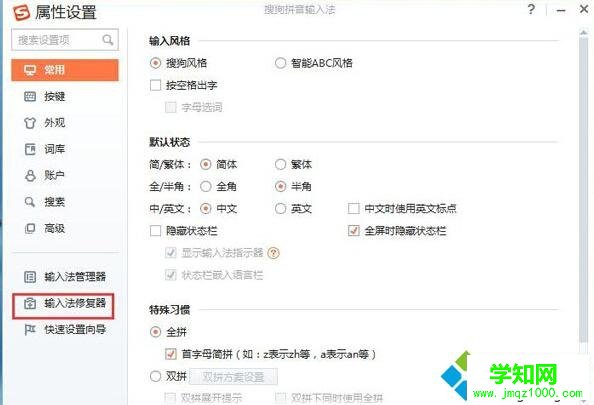Click the search magnifier icon in settings search box
This screenshot has height=405, width=594.
click(x=108, y=39)
